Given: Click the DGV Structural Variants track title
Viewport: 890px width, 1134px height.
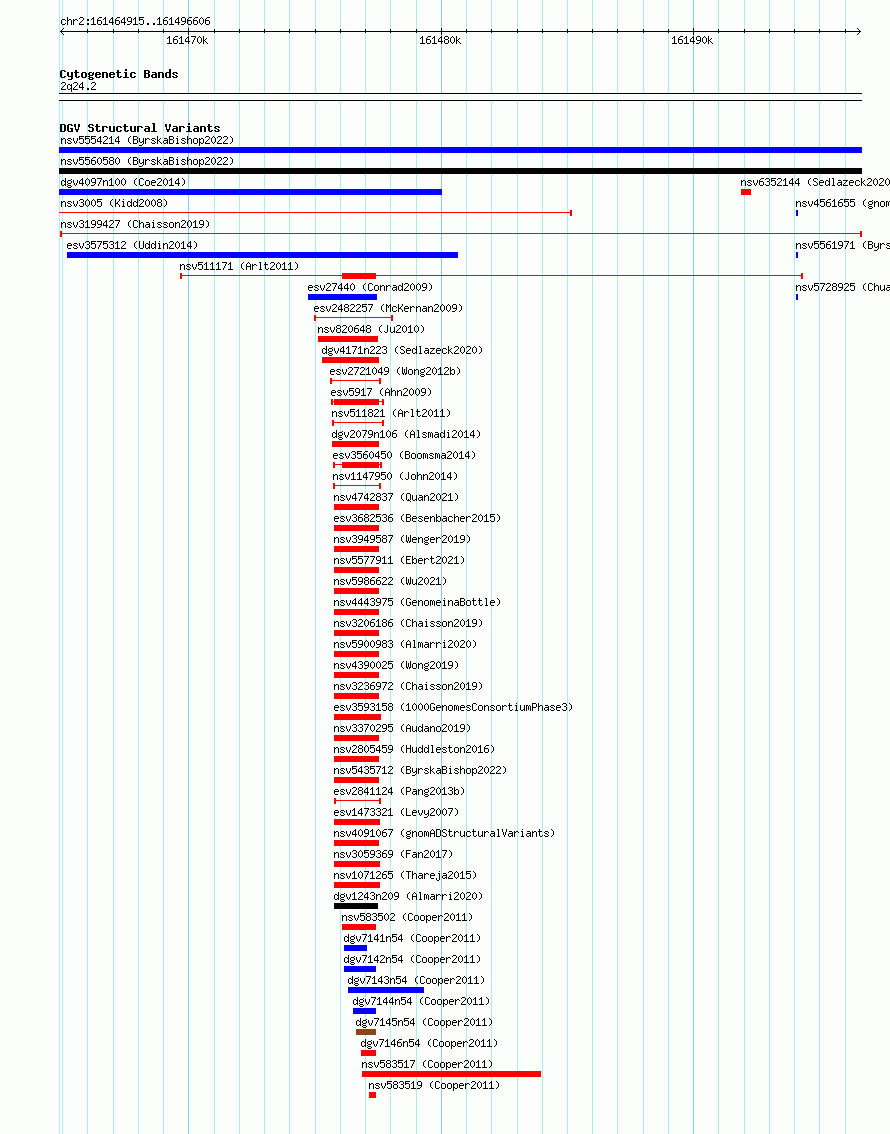Looking at the screenshot, I should pos(140,128).
